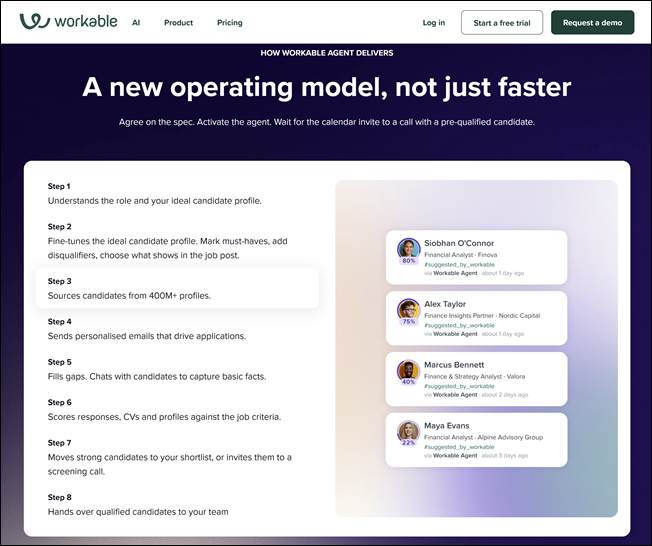652x546 pixels.
Task: Click 'Finance Insights Partner · Nordic Capital' text
Action: (482, 316)
